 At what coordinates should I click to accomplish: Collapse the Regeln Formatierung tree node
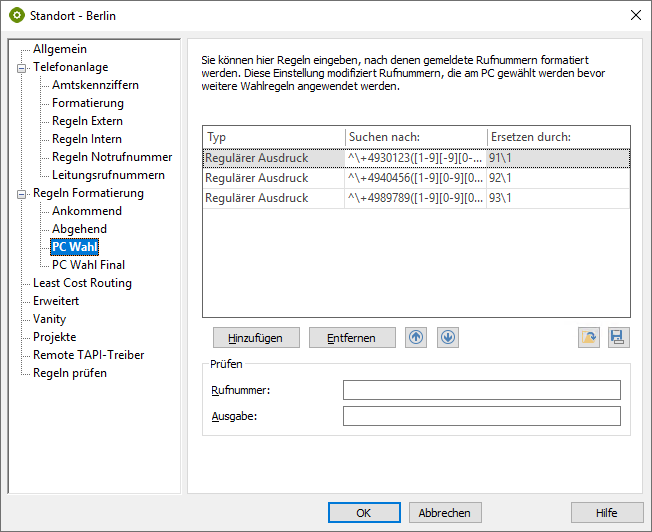[x=20, y=194]
